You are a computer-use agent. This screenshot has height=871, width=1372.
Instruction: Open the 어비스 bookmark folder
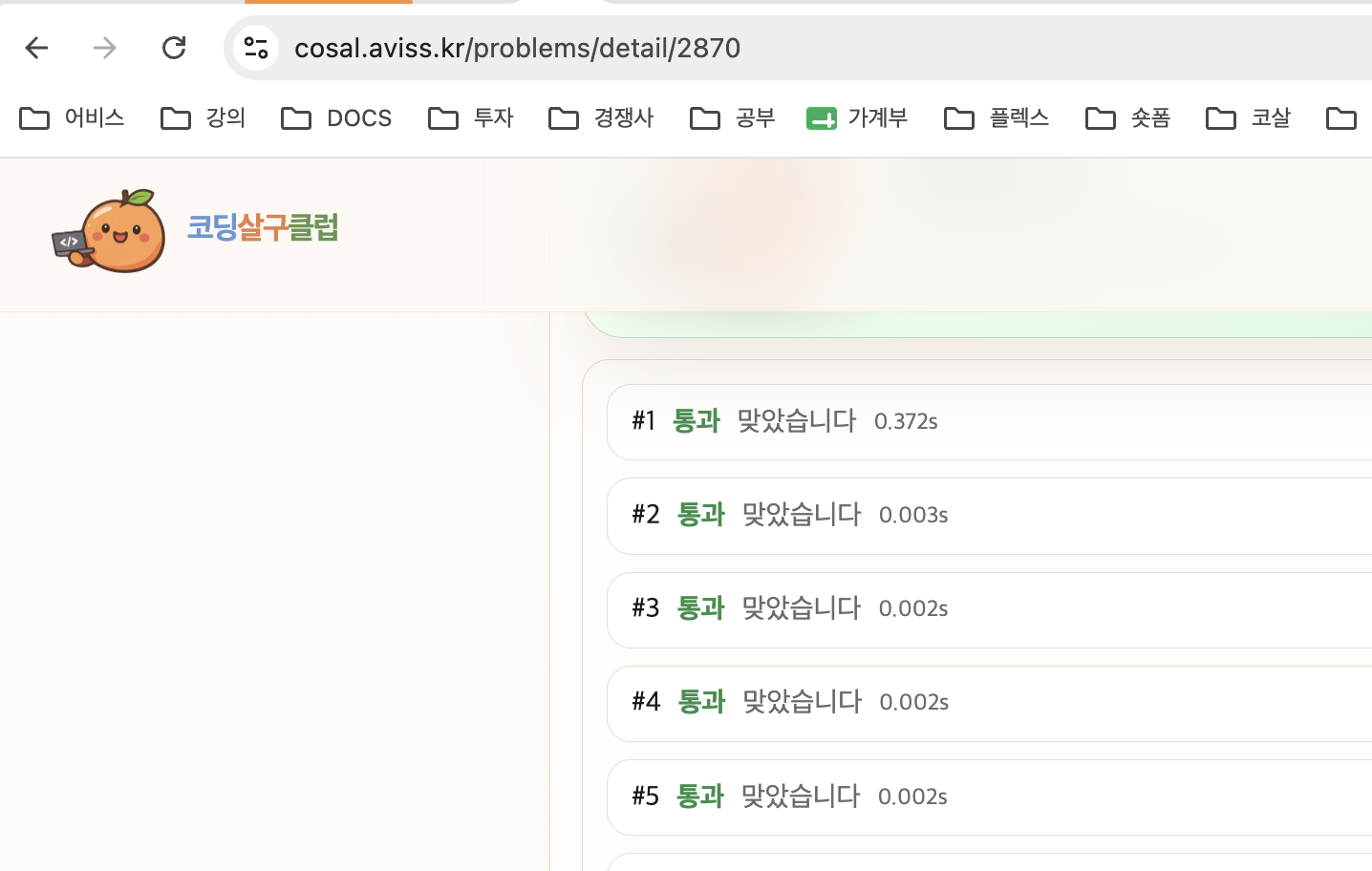click(x=73, y=118)
